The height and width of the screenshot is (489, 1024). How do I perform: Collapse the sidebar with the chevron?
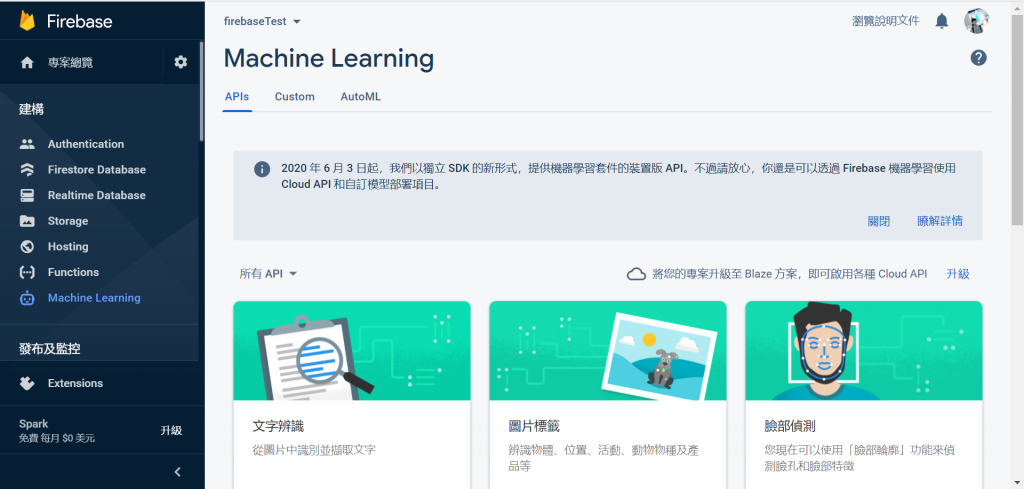[177, 471]
